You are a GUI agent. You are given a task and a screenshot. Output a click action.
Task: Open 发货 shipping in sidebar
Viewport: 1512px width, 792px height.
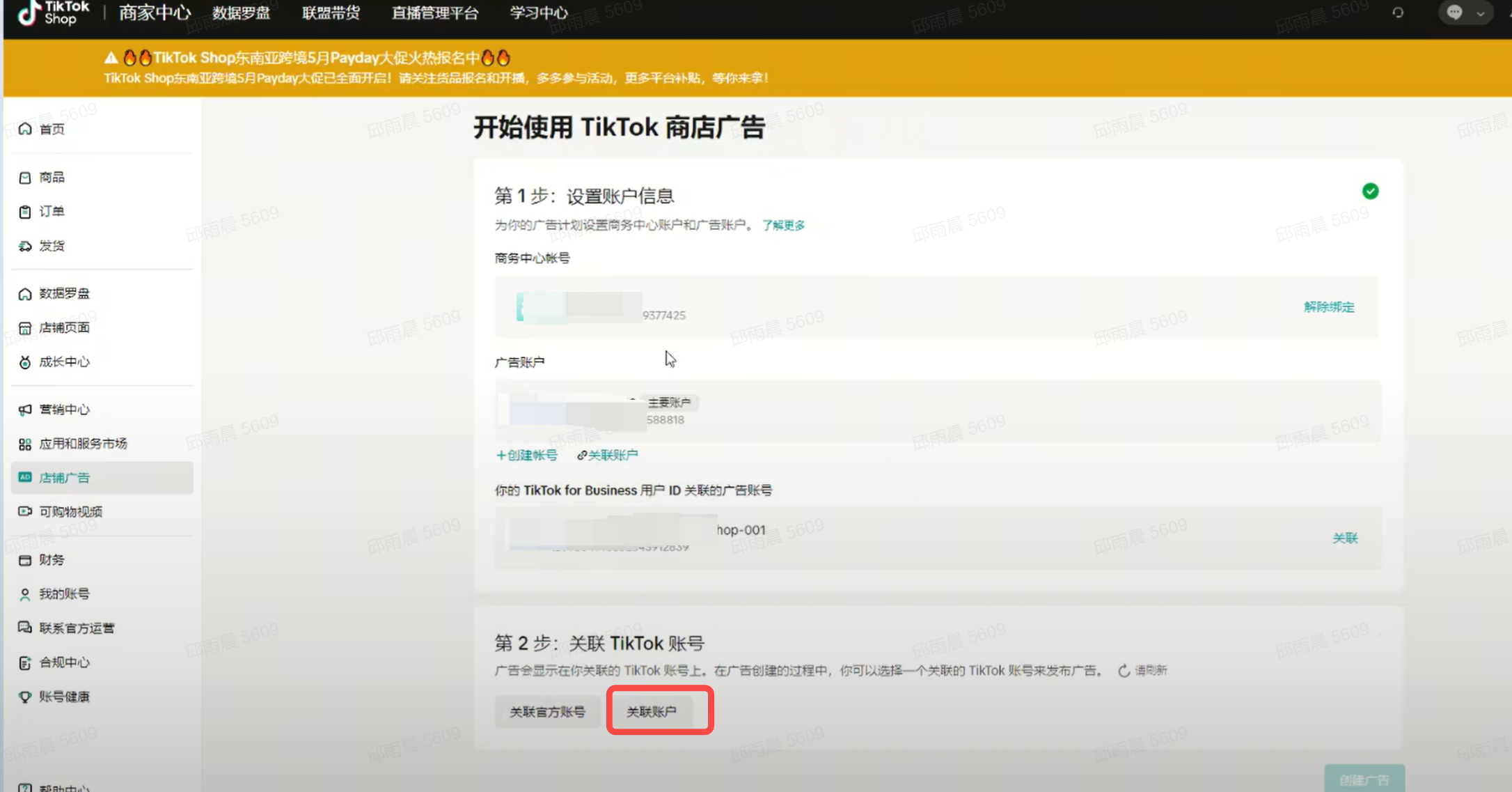(x=52, y=246)
